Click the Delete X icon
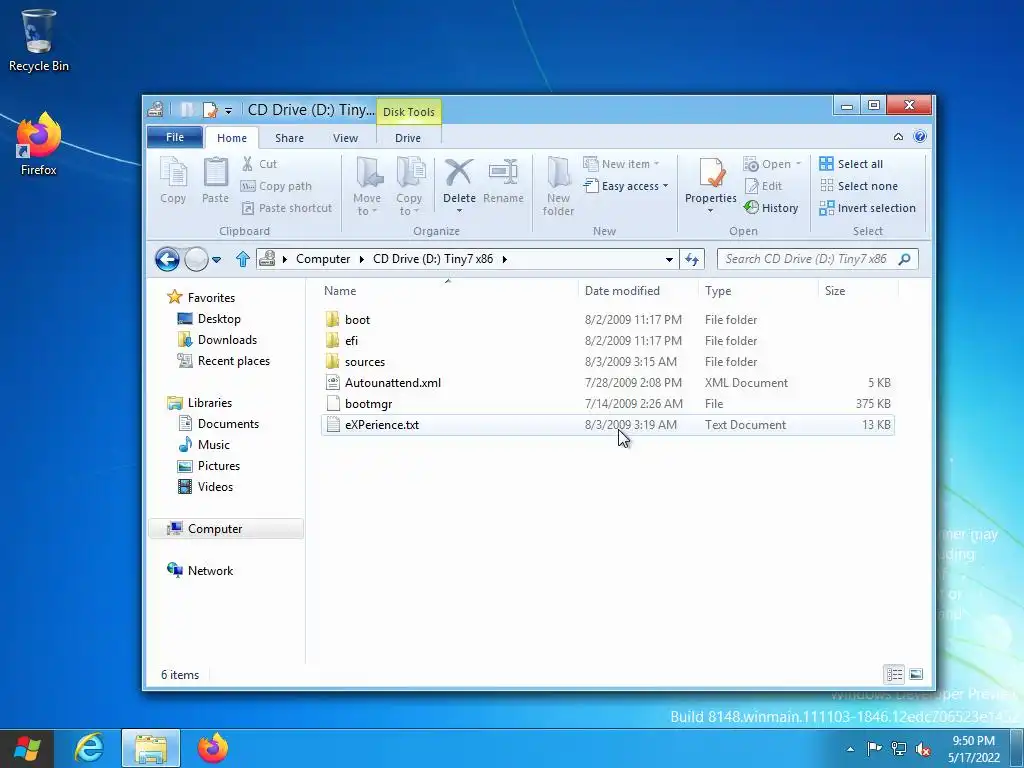Viewport: 1024px width, 768px height. (x=459, y=172)
